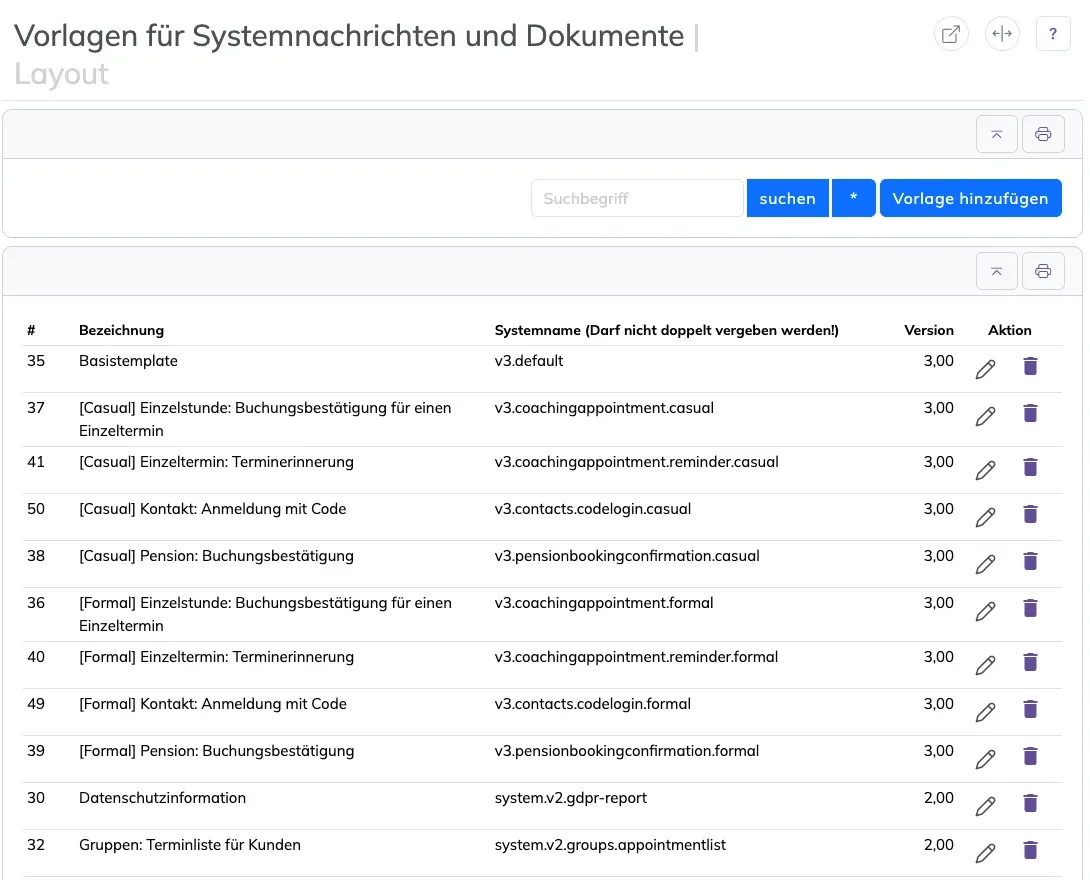
Task: Edit v3.coachingappointment.casual template
Action: pyautogui.click(x=985, y=416)
